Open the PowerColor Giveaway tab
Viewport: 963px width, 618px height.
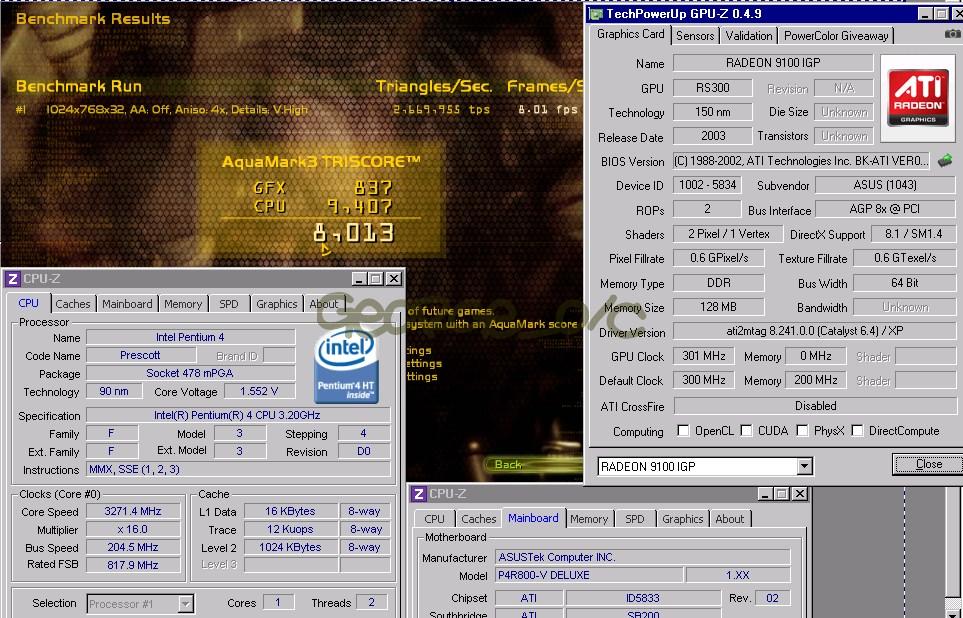pos(836,36)
